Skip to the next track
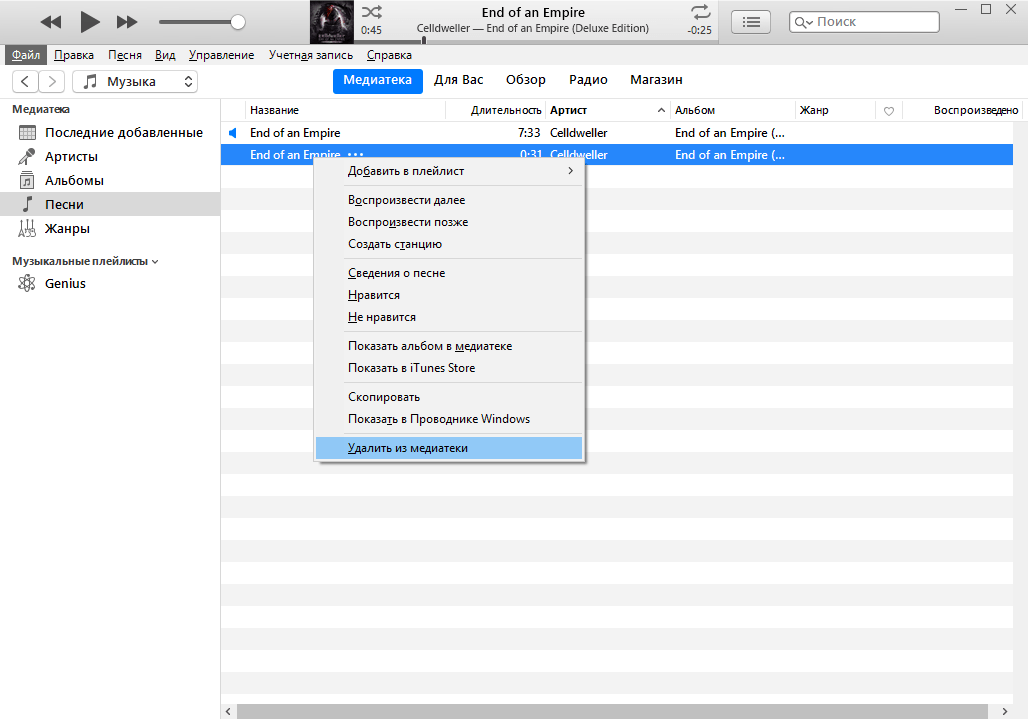 [x=127, y=21]
